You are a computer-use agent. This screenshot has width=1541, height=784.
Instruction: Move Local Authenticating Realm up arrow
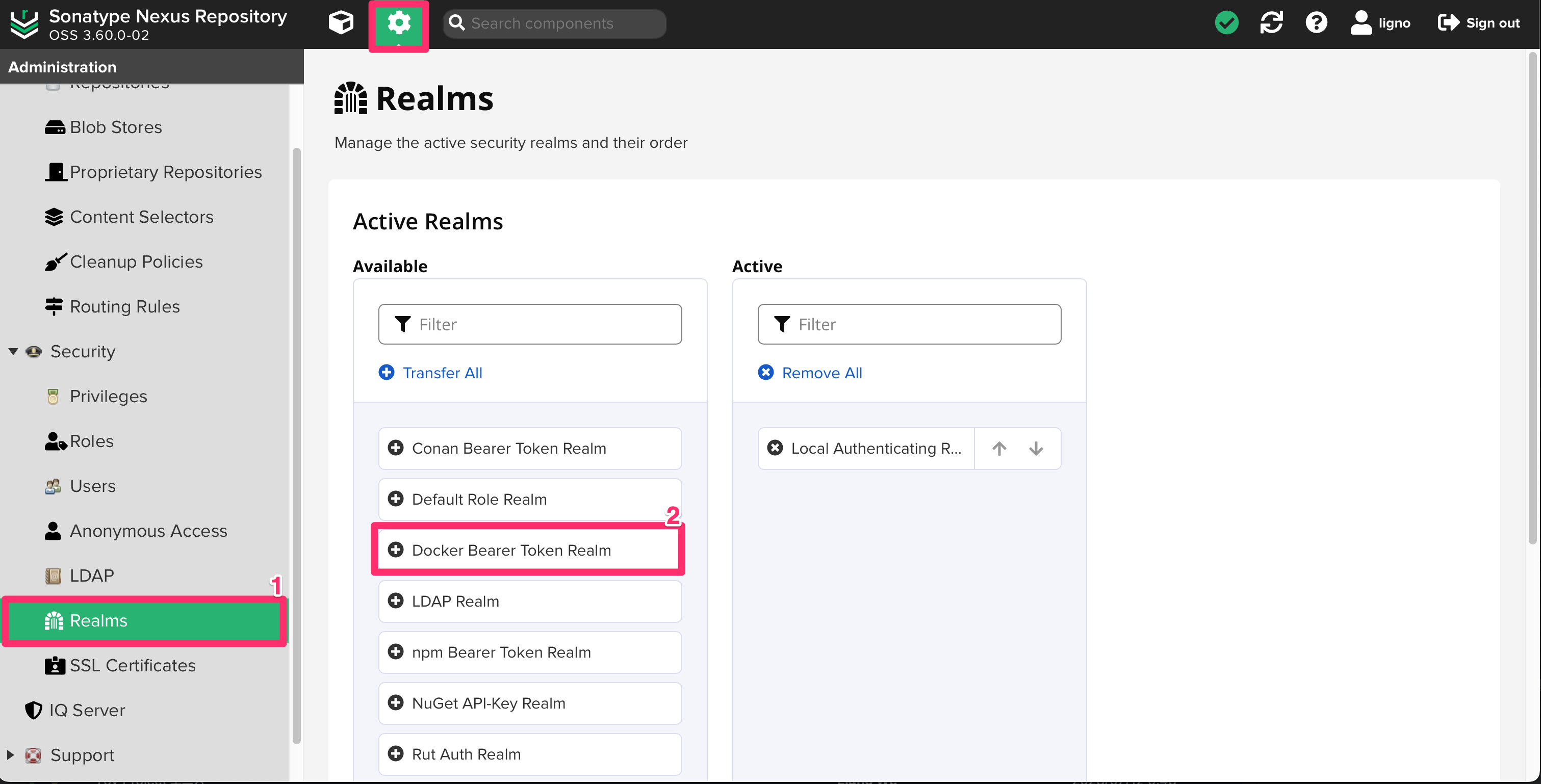(x=999, y=448)
